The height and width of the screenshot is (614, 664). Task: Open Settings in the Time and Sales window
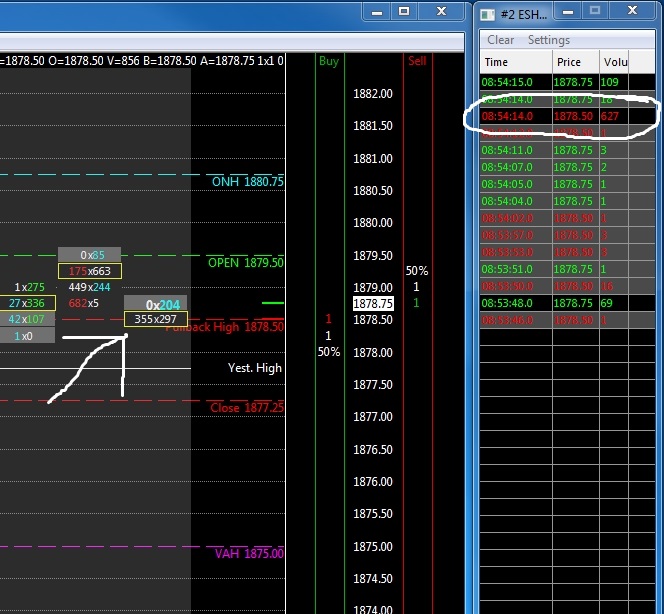[549, 40]
